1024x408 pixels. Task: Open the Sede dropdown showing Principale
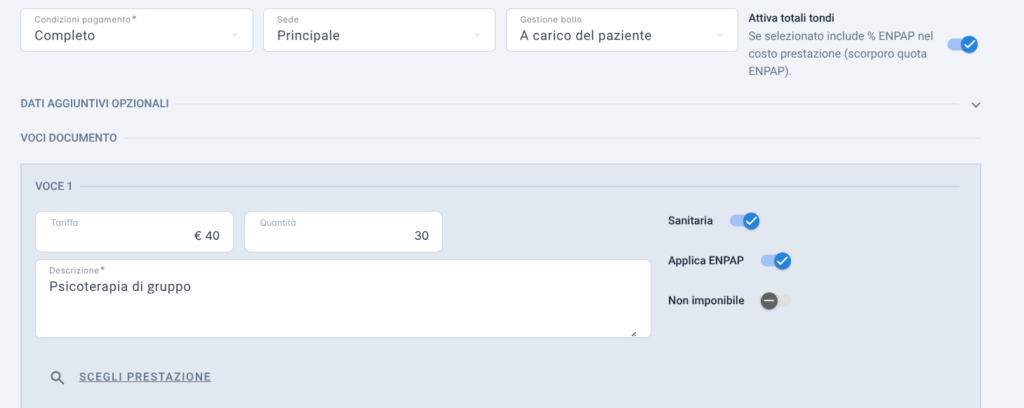coord(379,30)
